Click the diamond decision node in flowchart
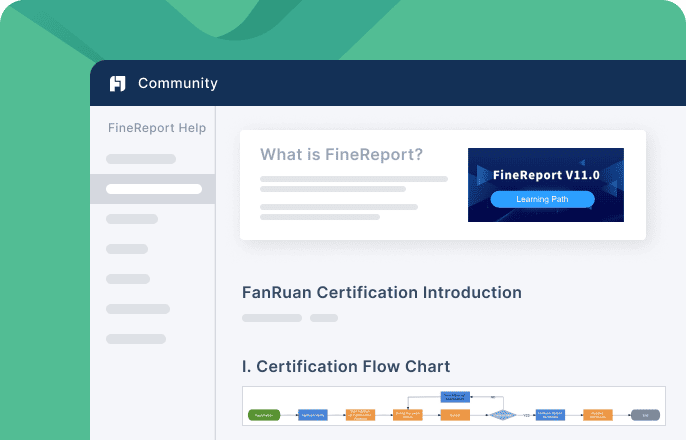Image resolution: width=686 pixels, height=440 pixels. [x=503, y=414]
